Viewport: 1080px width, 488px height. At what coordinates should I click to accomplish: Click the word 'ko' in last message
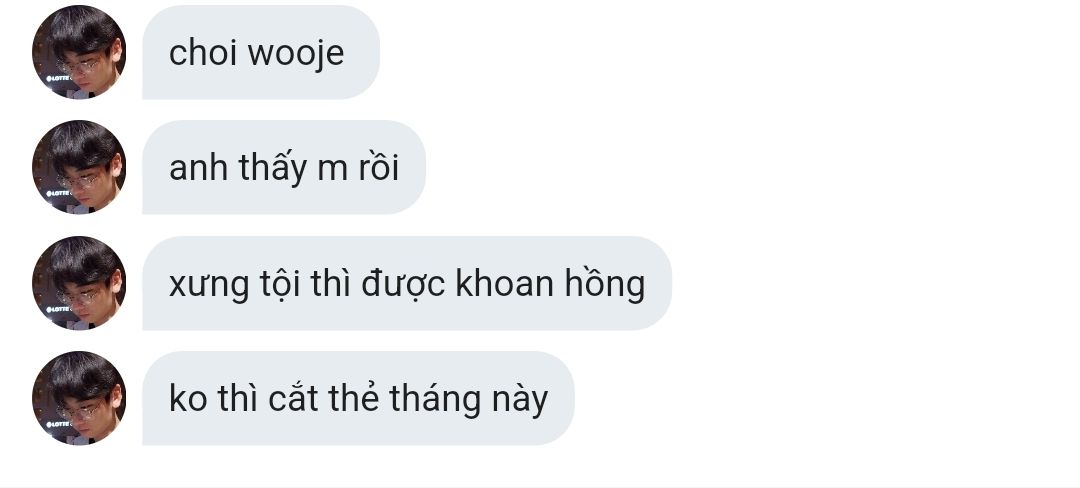pos(188,399)
